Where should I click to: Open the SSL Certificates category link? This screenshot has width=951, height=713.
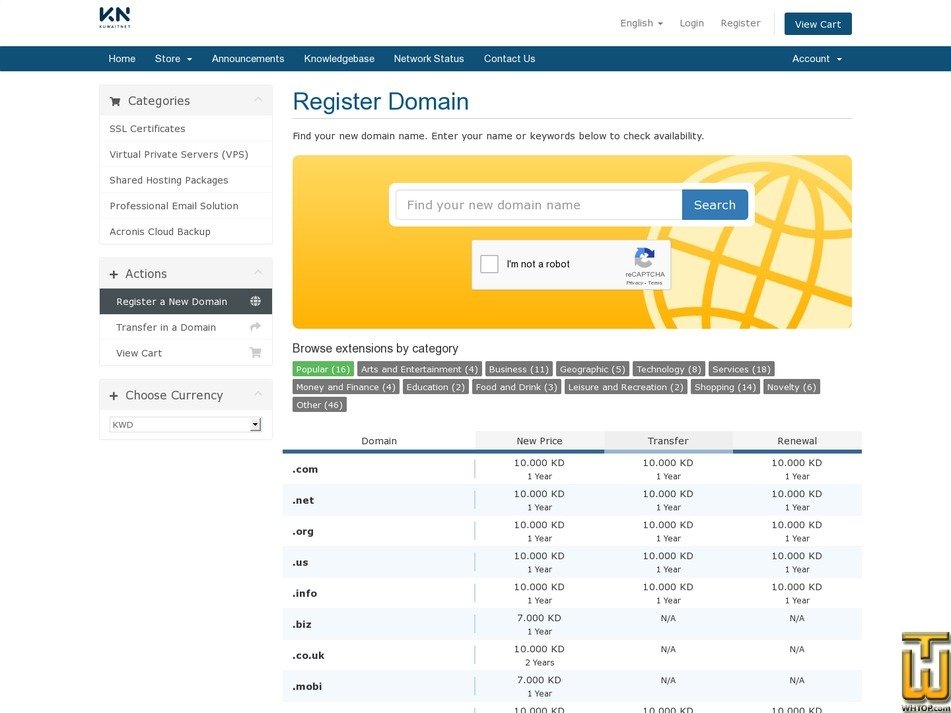point(147,128)
